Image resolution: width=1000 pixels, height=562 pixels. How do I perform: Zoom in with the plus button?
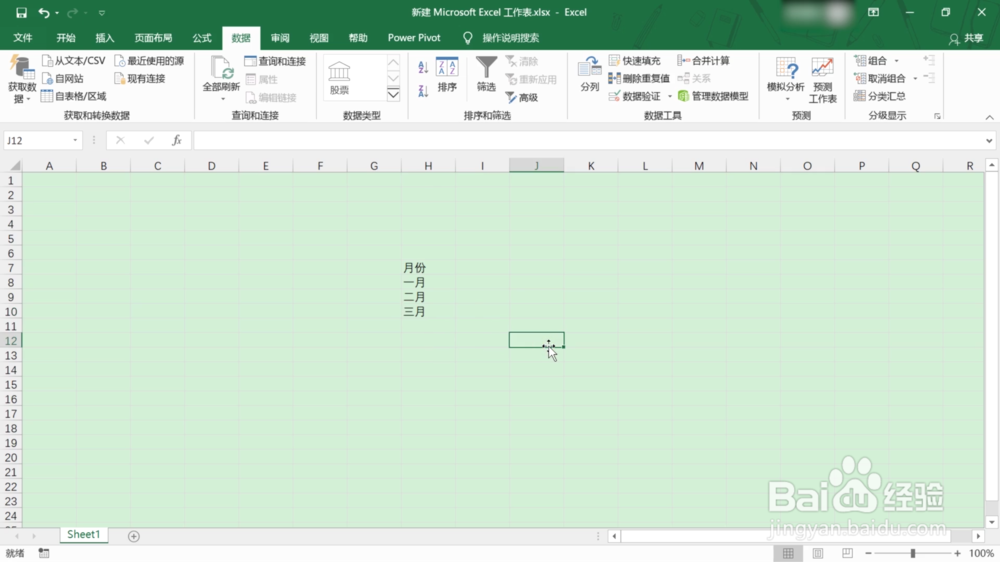(x=957, y=553)
